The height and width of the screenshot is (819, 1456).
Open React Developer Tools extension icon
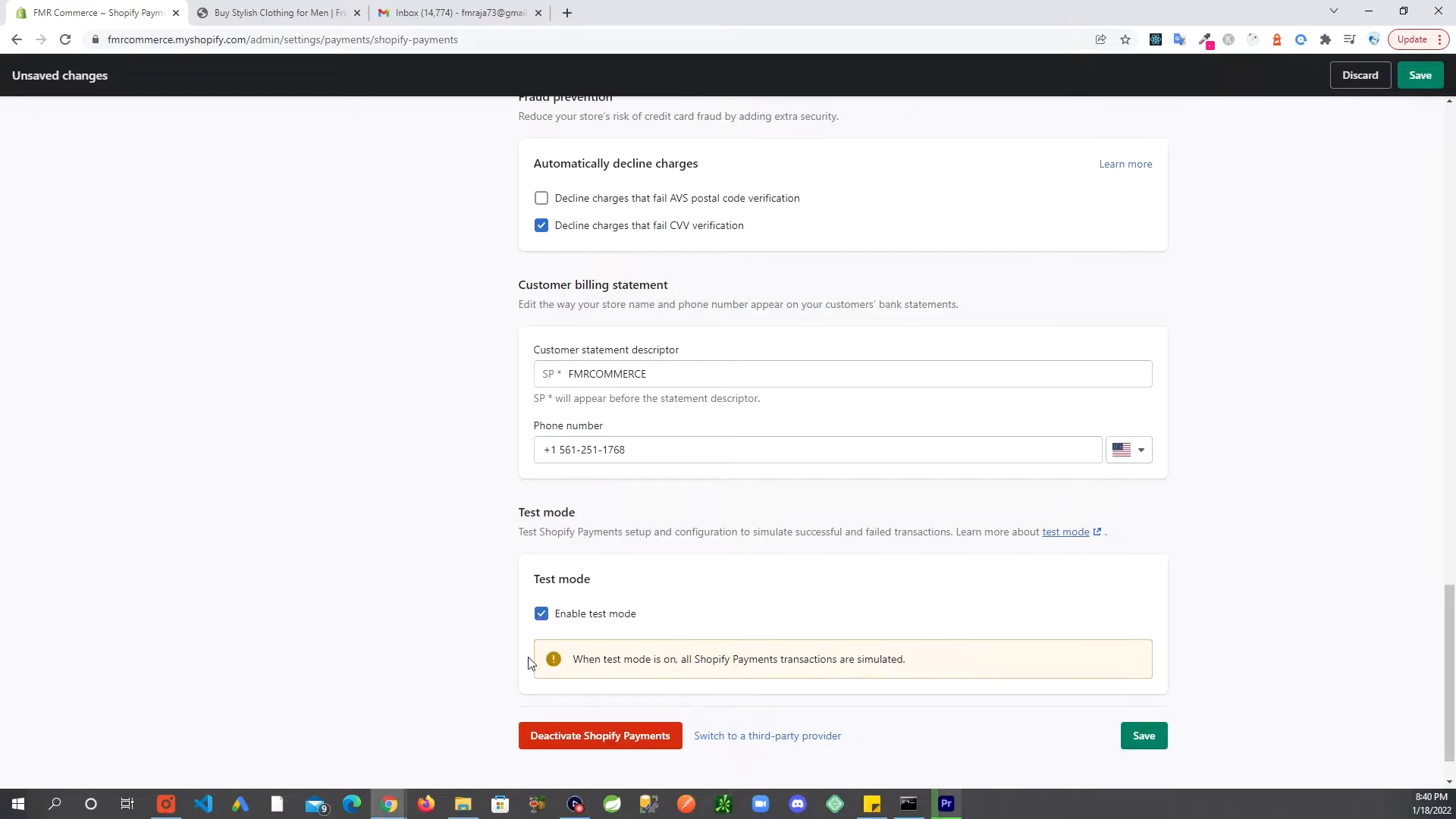1155,39
